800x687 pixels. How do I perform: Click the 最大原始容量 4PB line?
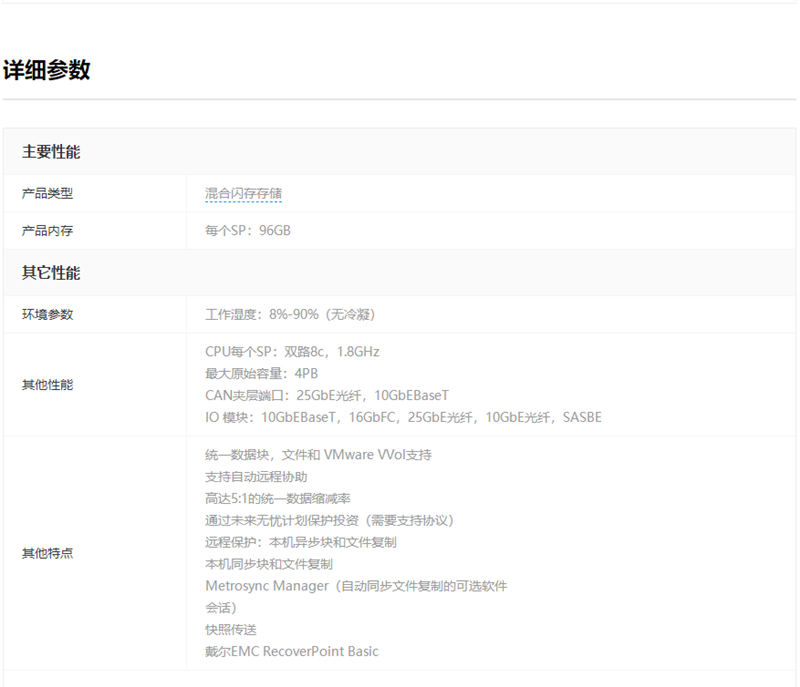pos(261,374)
